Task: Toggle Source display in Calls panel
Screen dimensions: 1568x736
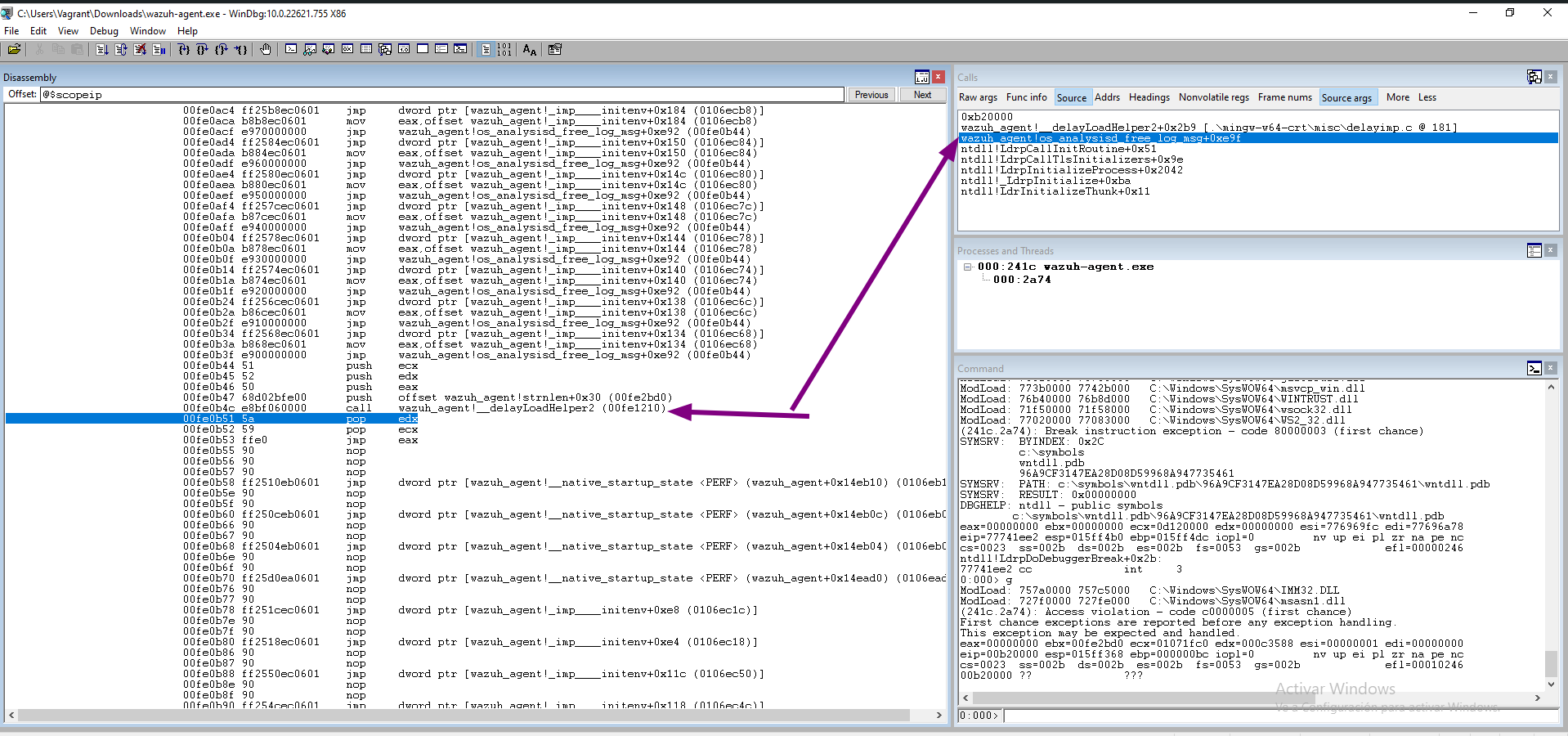Action: click(1072, 97)
